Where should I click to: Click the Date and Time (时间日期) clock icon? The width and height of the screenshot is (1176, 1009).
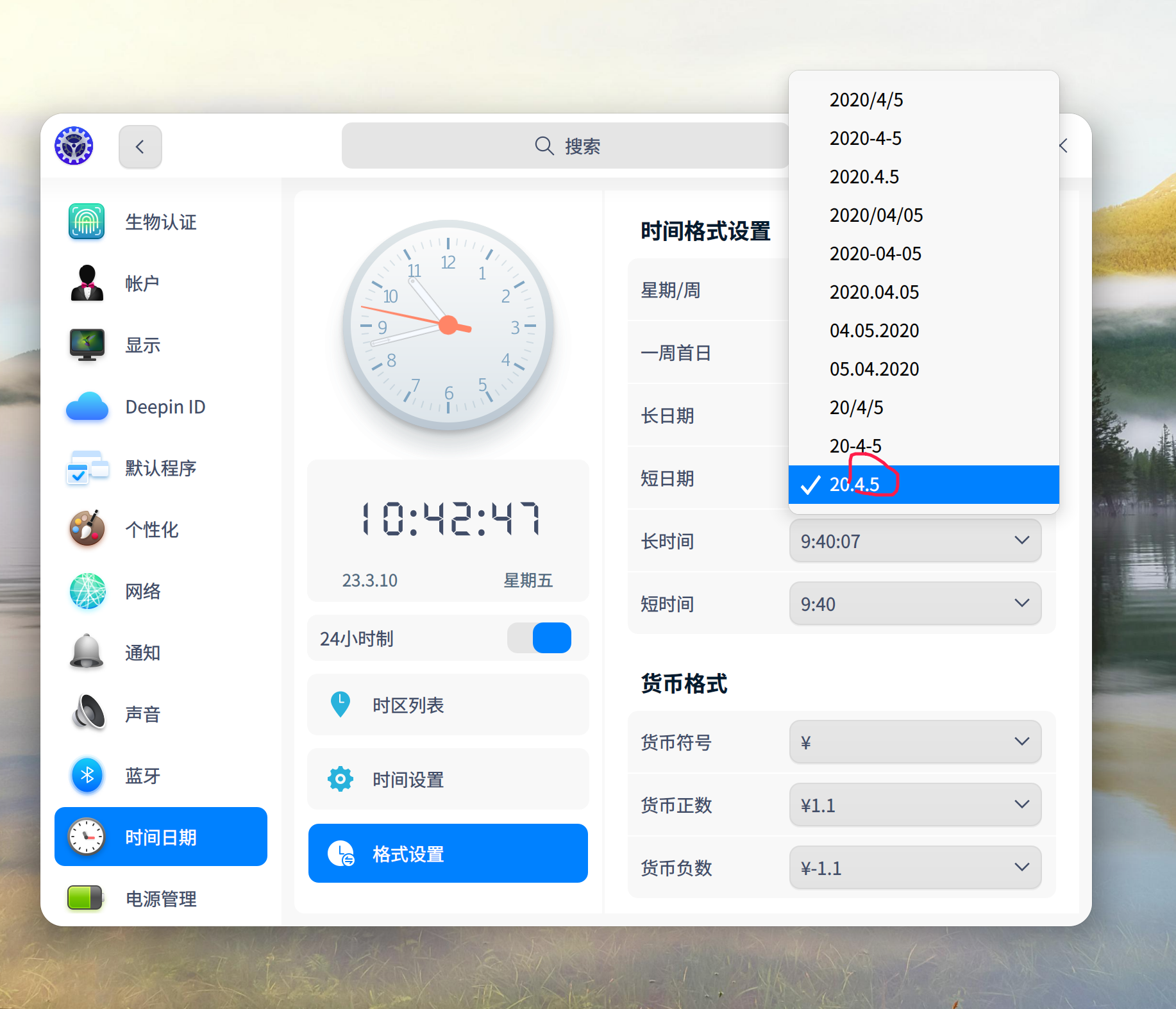pos(87,837)
